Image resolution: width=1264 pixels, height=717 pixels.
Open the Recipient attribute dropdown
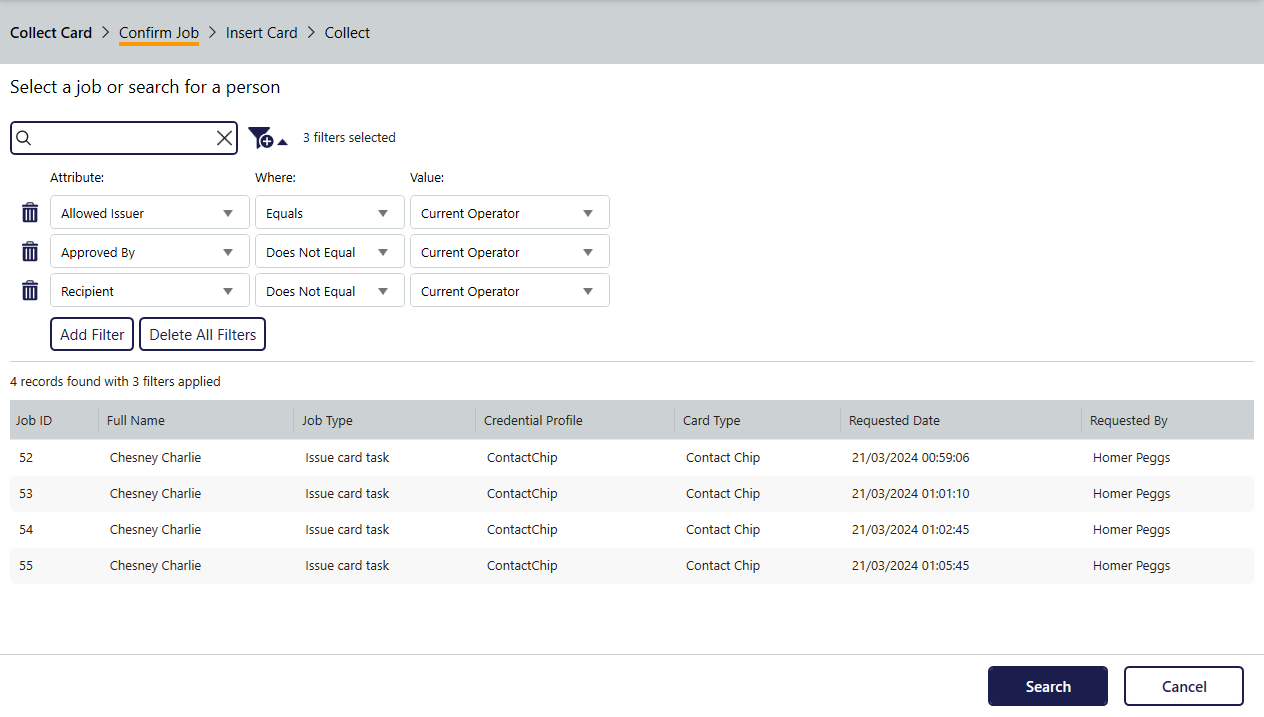click(x=150, y=291)
